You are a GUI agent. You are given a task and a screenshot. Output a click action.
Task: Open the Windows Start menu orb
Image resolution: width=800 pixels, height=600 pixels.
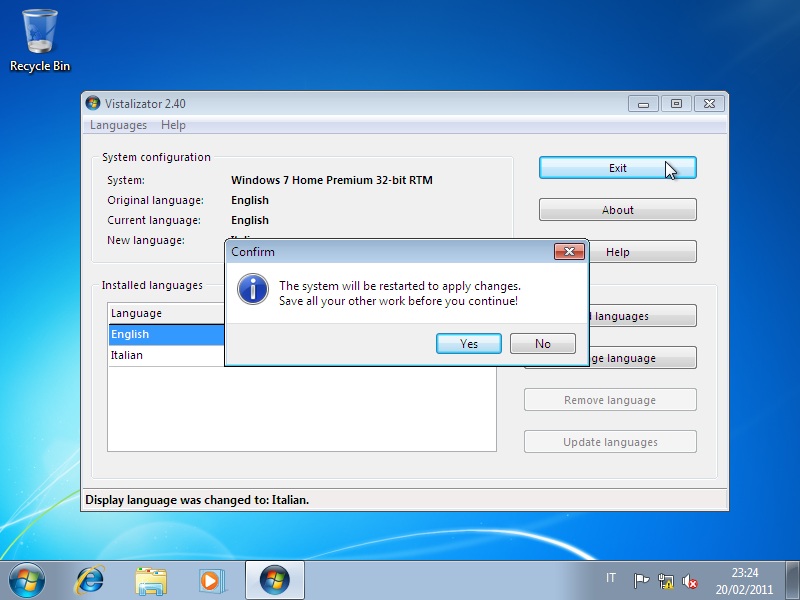(27, 581)
